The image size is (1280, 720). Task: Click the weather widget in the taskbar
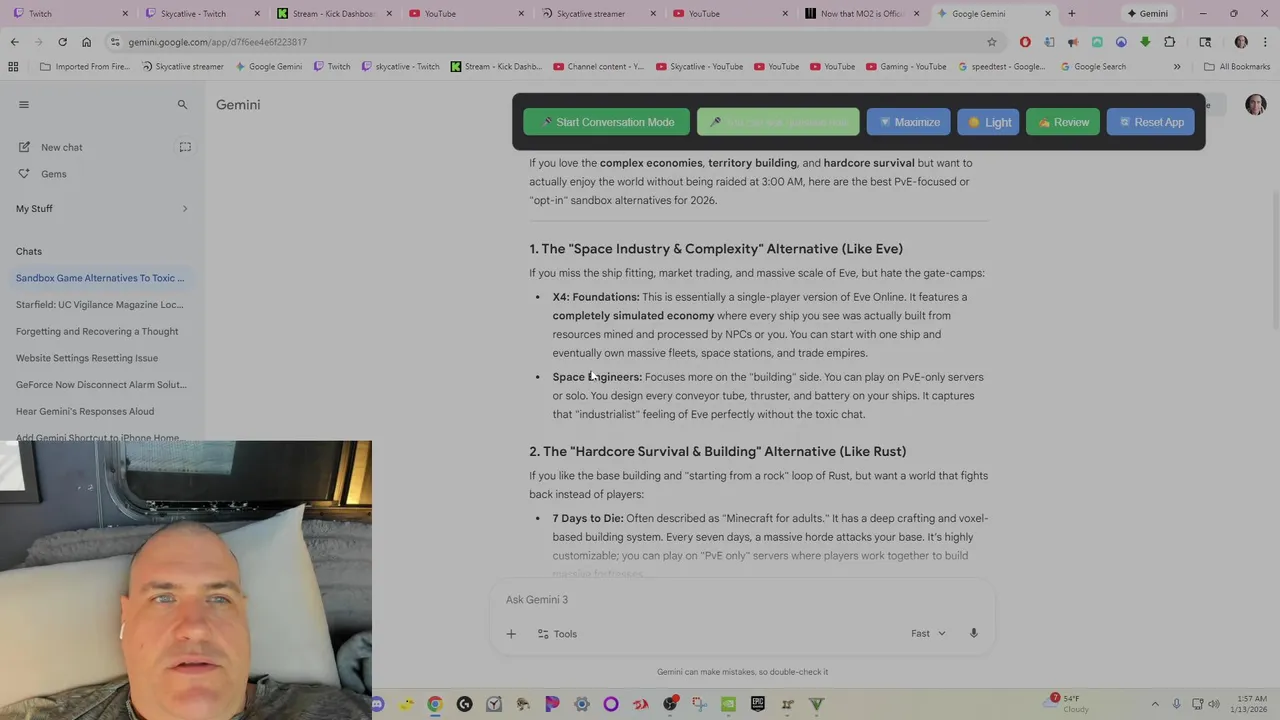tap(1068, 704)
